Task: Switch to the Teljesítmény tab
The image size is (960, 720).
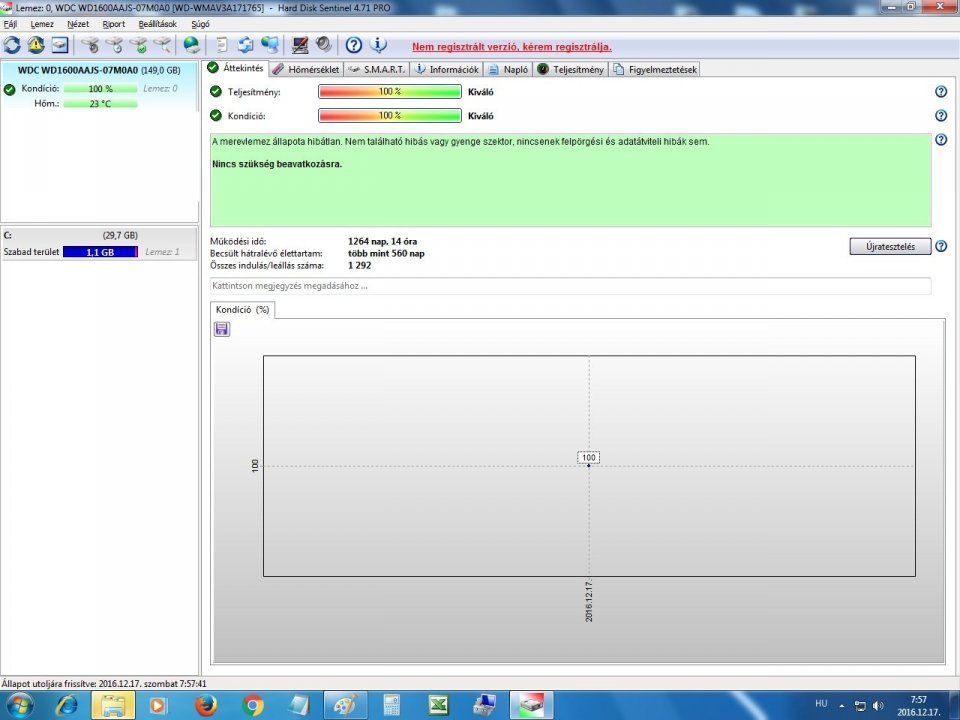Action: coord(571,69)
